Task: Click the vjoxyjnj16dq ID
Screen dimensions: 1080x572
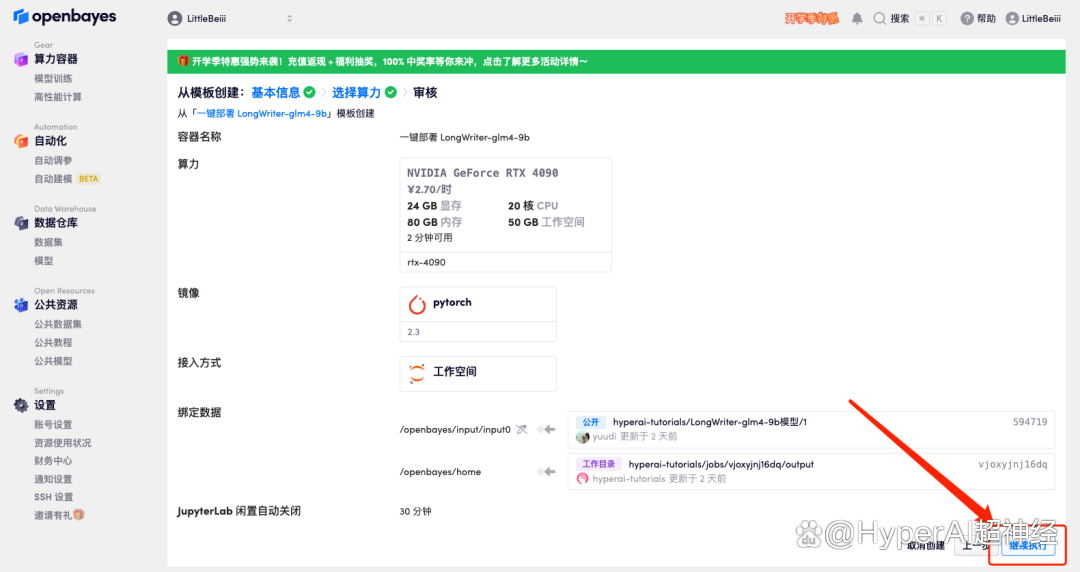Action: (1012, 464)
